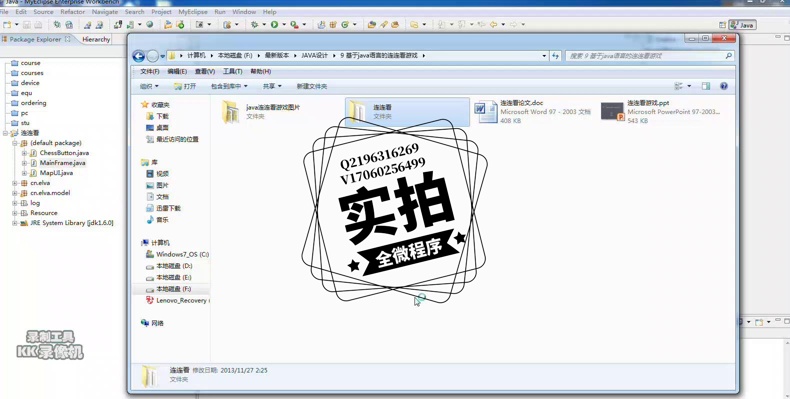Click the 新建文件夹 button
The width and height of the screenshot is (790, 399).
coord(312,86)
